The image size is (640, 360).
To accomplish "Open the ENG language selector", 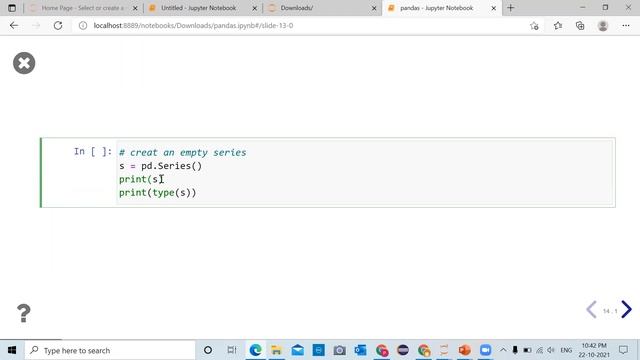I will pos(566,350).
